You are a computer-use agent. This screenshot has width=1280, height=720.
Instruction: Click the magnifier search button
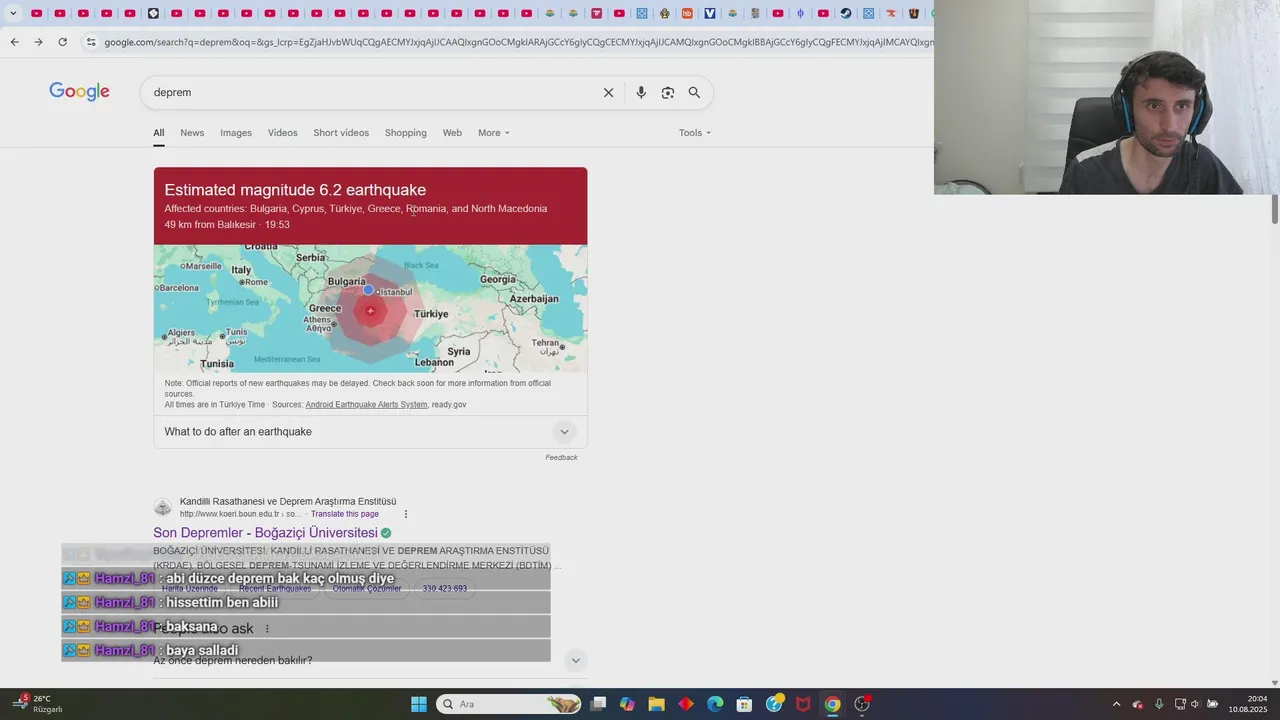pyautogui.click(x=694, y=92)
